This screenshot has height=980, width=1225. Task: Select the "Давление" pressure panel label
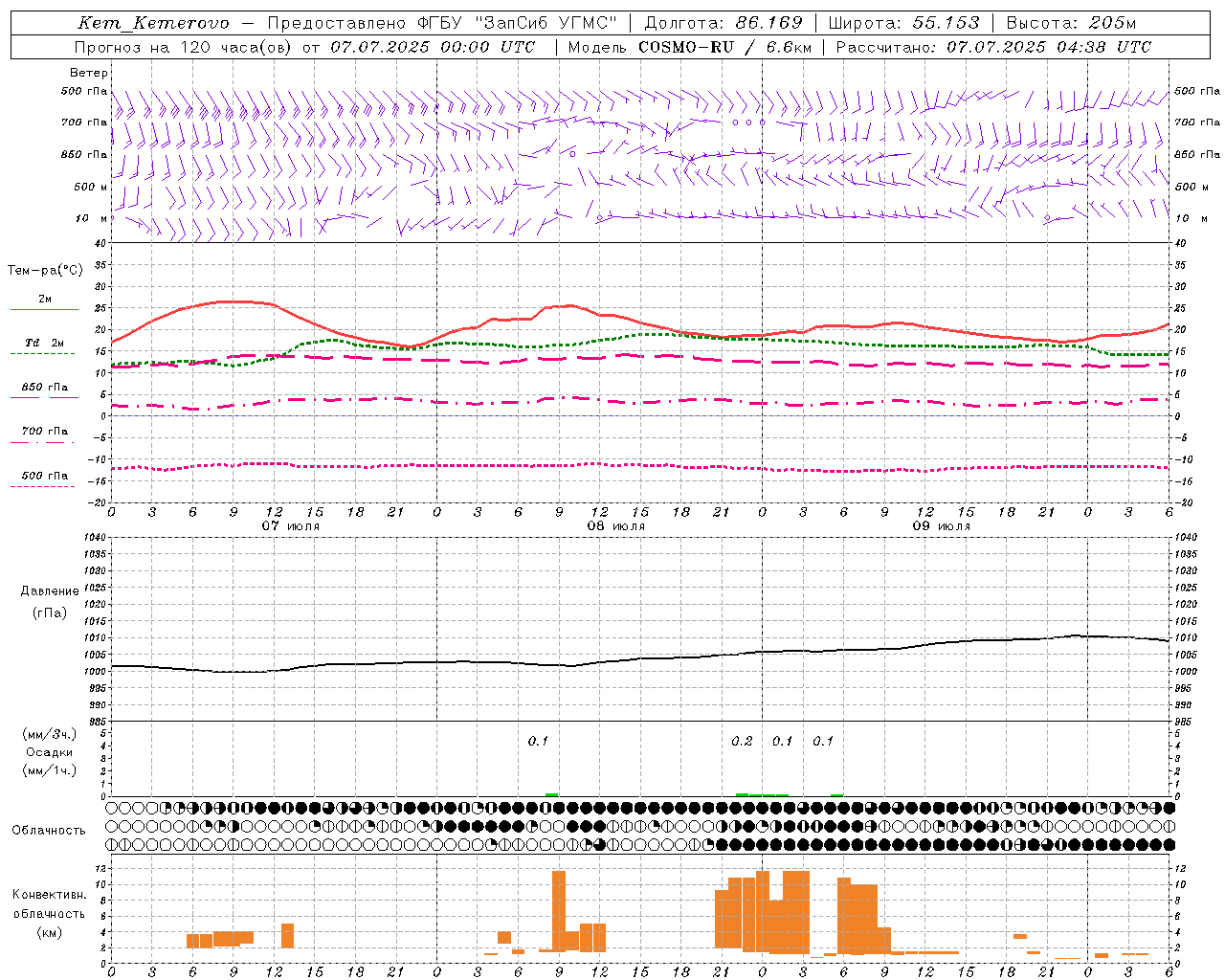[x=50, y=591]
